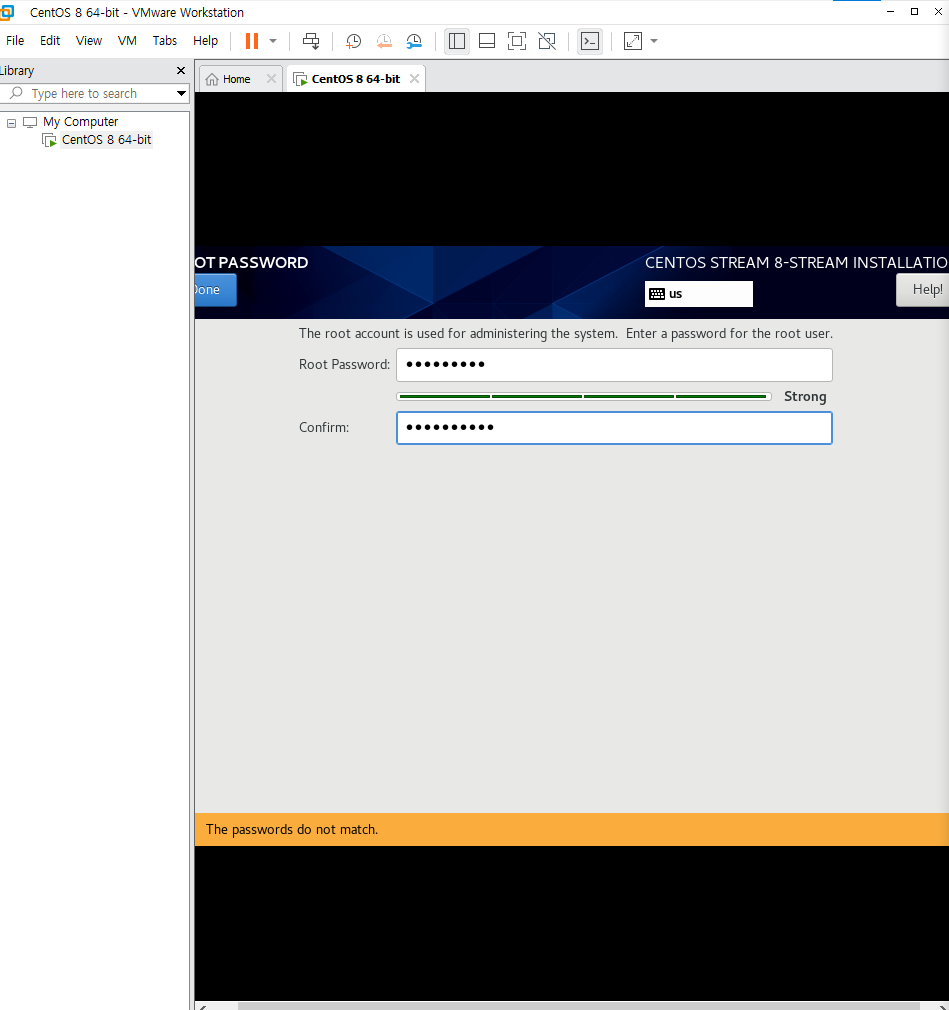This screenshot has height=1010, width=949.
Task: Revert the virtual machine to its snapshot
Action: [x=384, y=41]
